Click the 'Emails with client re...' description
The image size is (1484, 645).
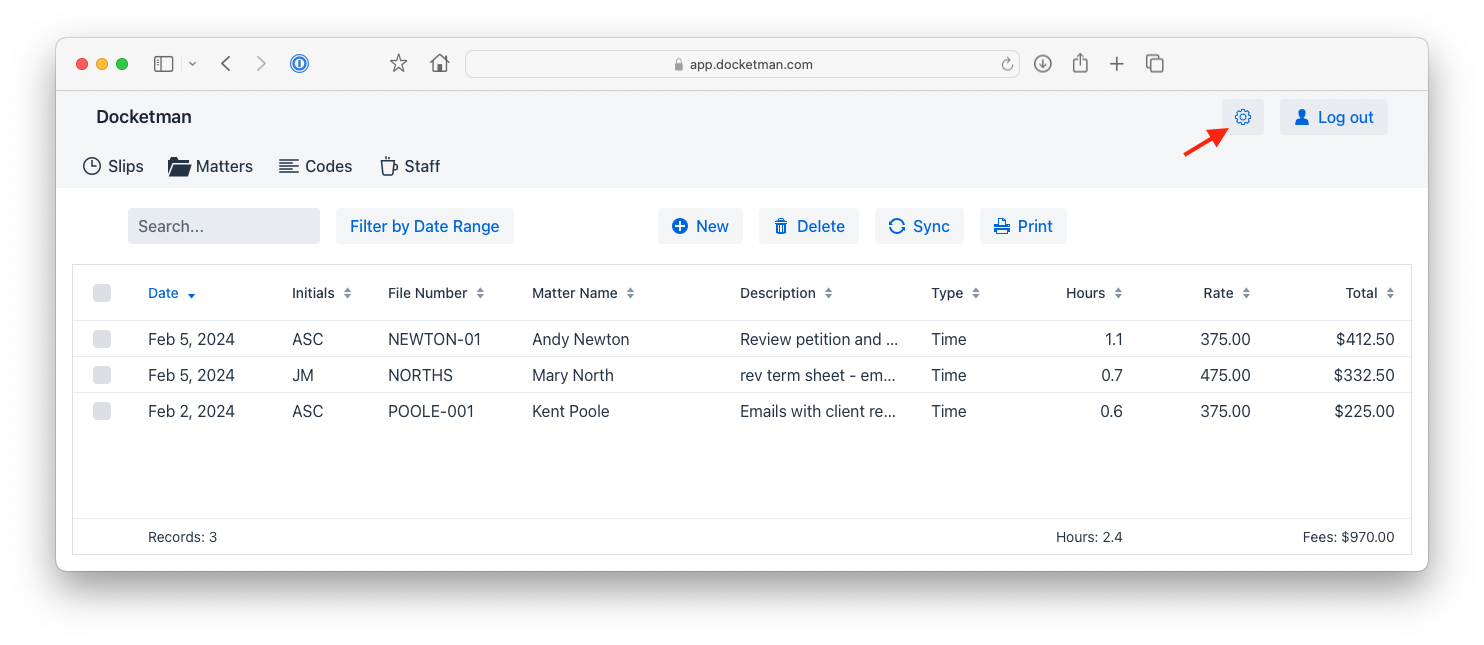coord(818,411)
